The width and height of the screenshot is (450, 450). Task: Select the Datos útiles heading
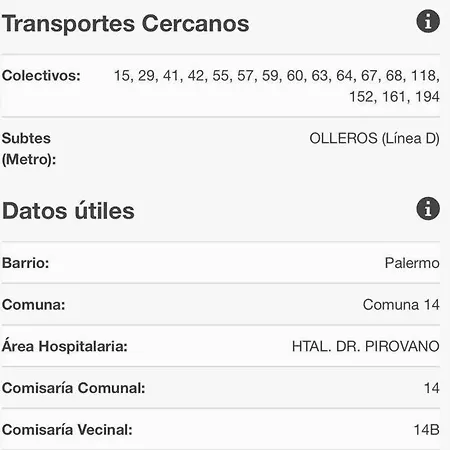click(x=68, y=211)
